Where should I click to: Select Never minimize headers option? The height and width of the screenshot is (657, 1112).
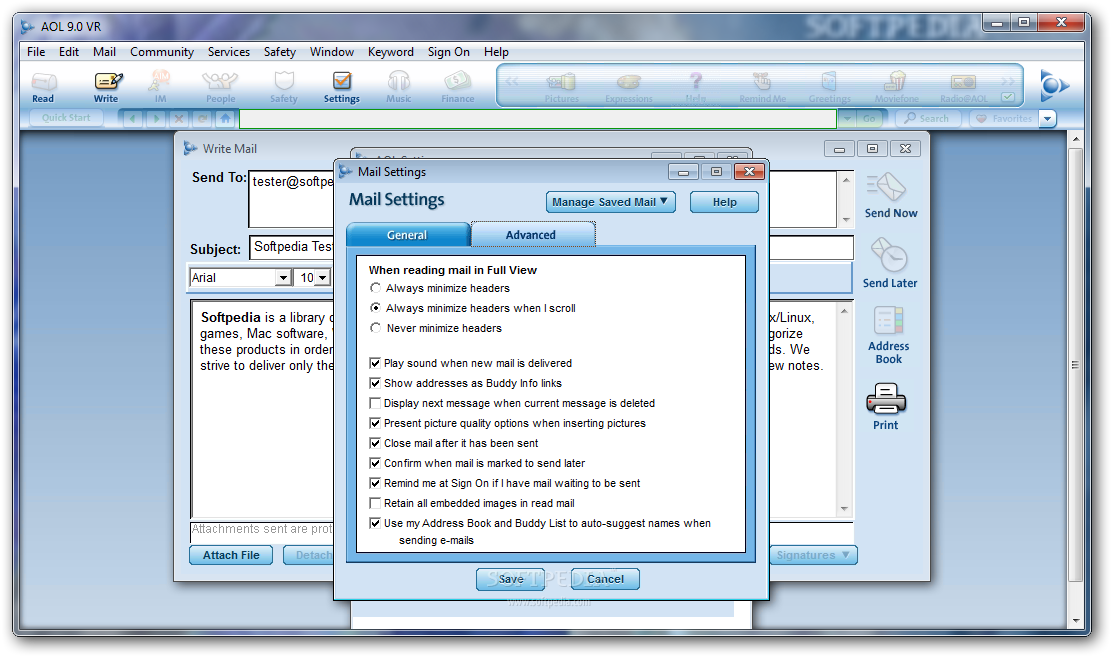pos(375,328)
